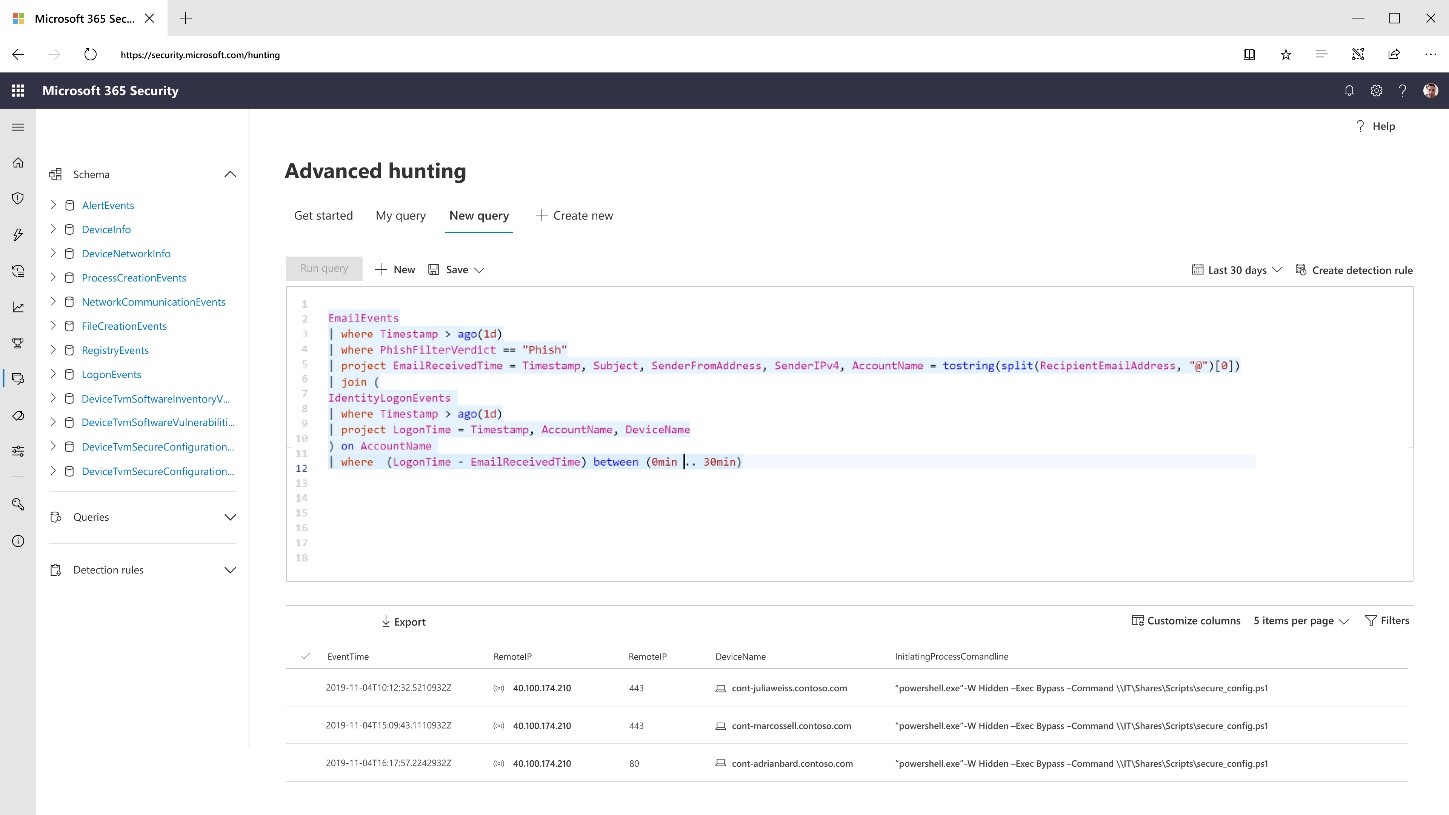Select the Secure Score trophy icon
The height and width of the screenshot is (815, 1449).
coord(17,342)
